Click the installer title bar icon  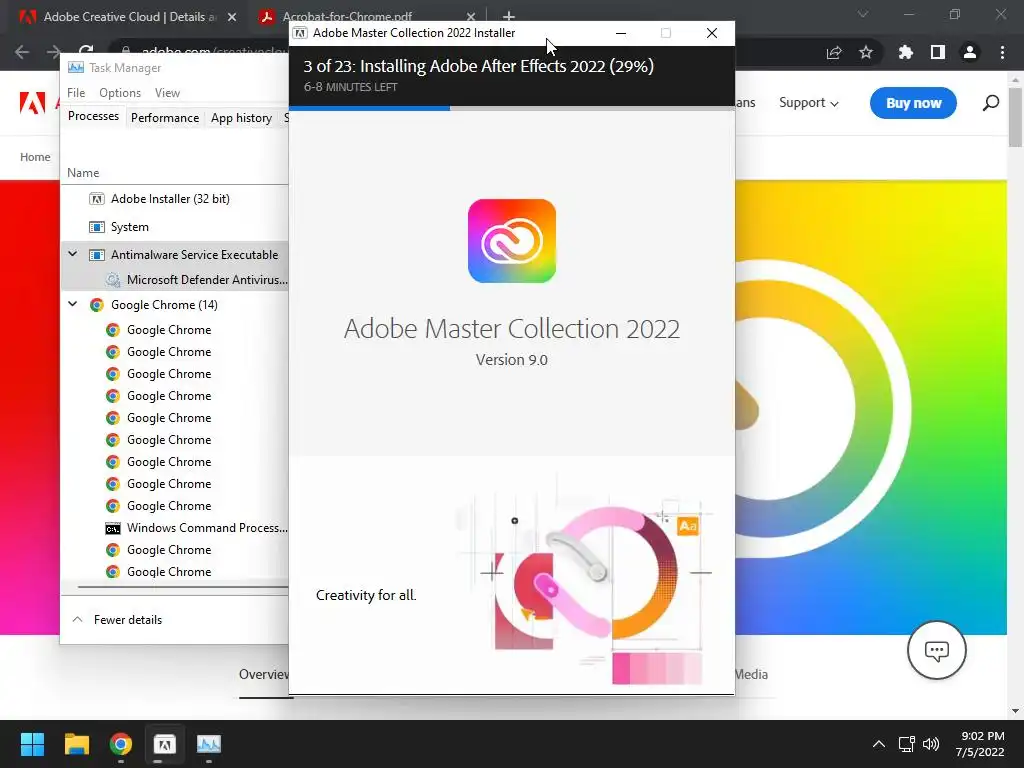(300, 33)
